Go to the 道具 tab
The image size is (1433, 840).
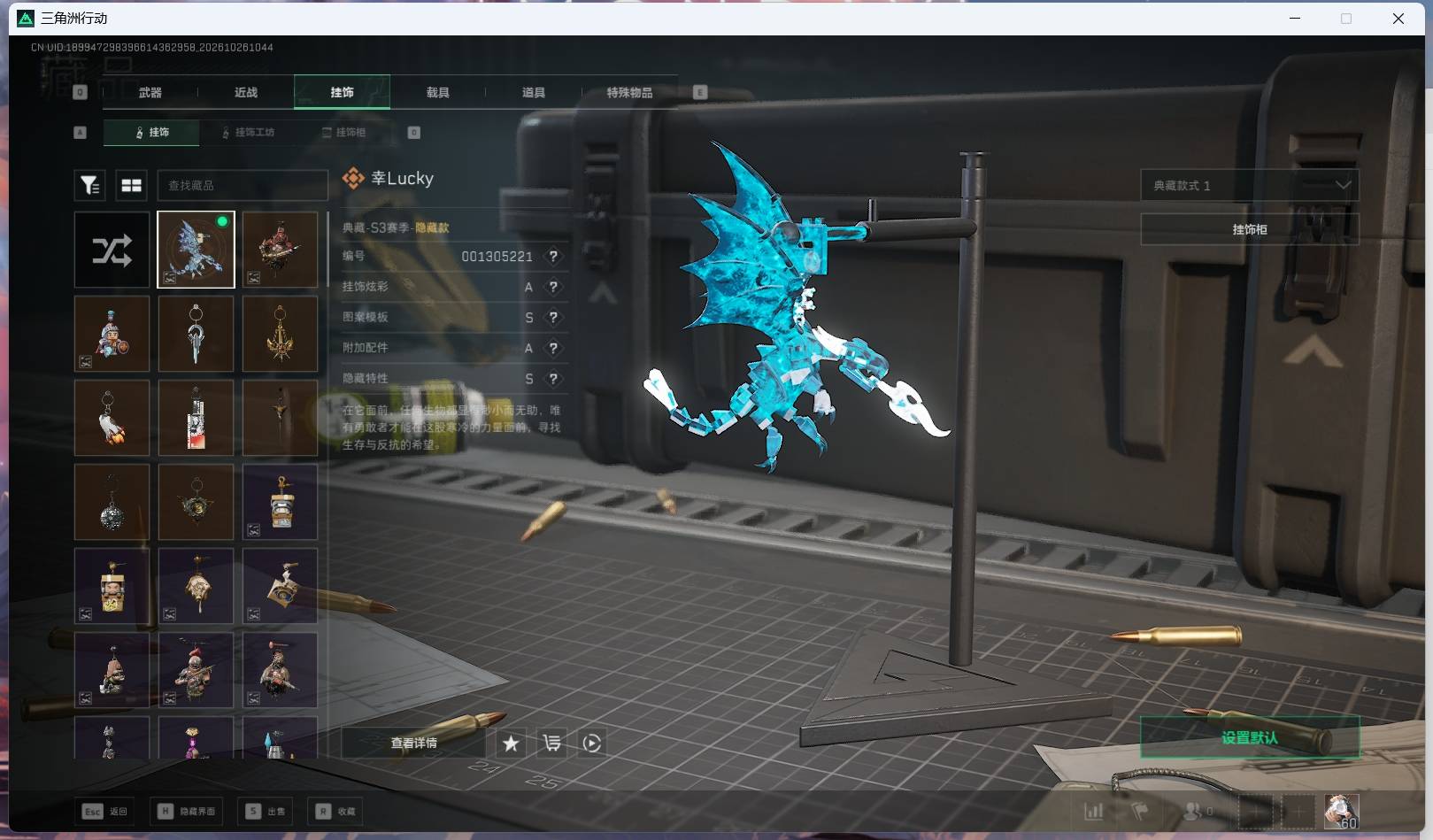(x=533, y=92)
